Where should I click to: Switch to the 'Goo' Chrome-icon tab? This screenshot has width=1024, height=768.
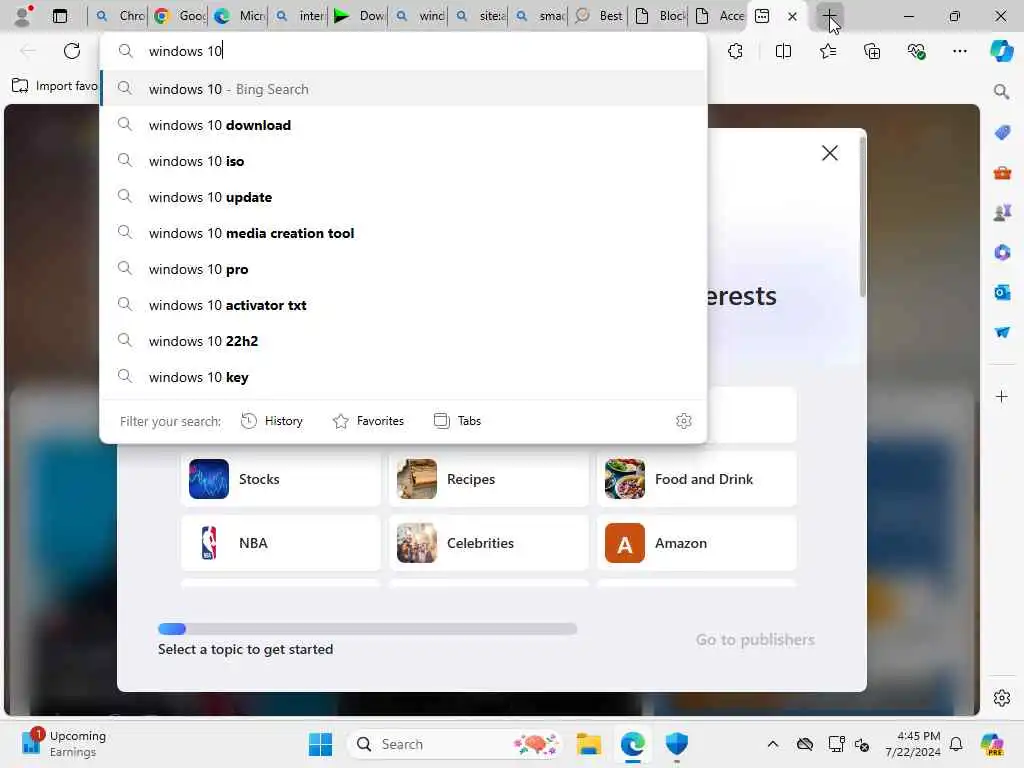180,16
